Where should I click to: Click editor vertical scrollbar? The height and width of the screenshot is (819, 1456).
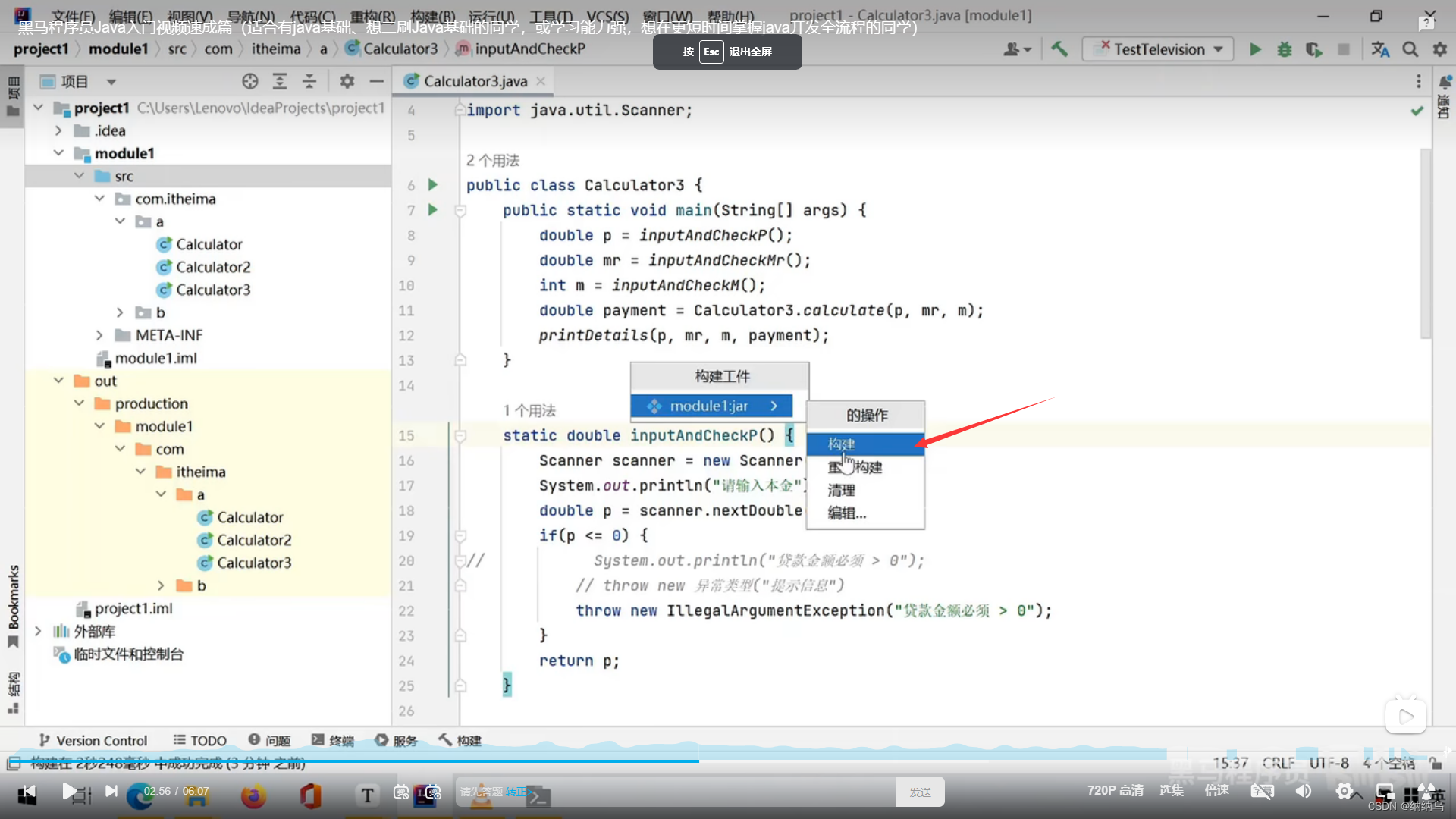[1426, 243]
